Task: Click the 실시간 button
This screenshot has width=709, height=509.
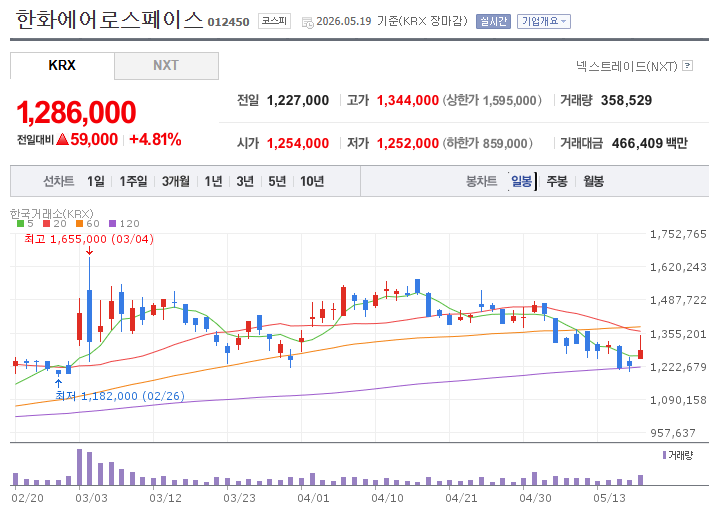Action: [x=493, y=21]
